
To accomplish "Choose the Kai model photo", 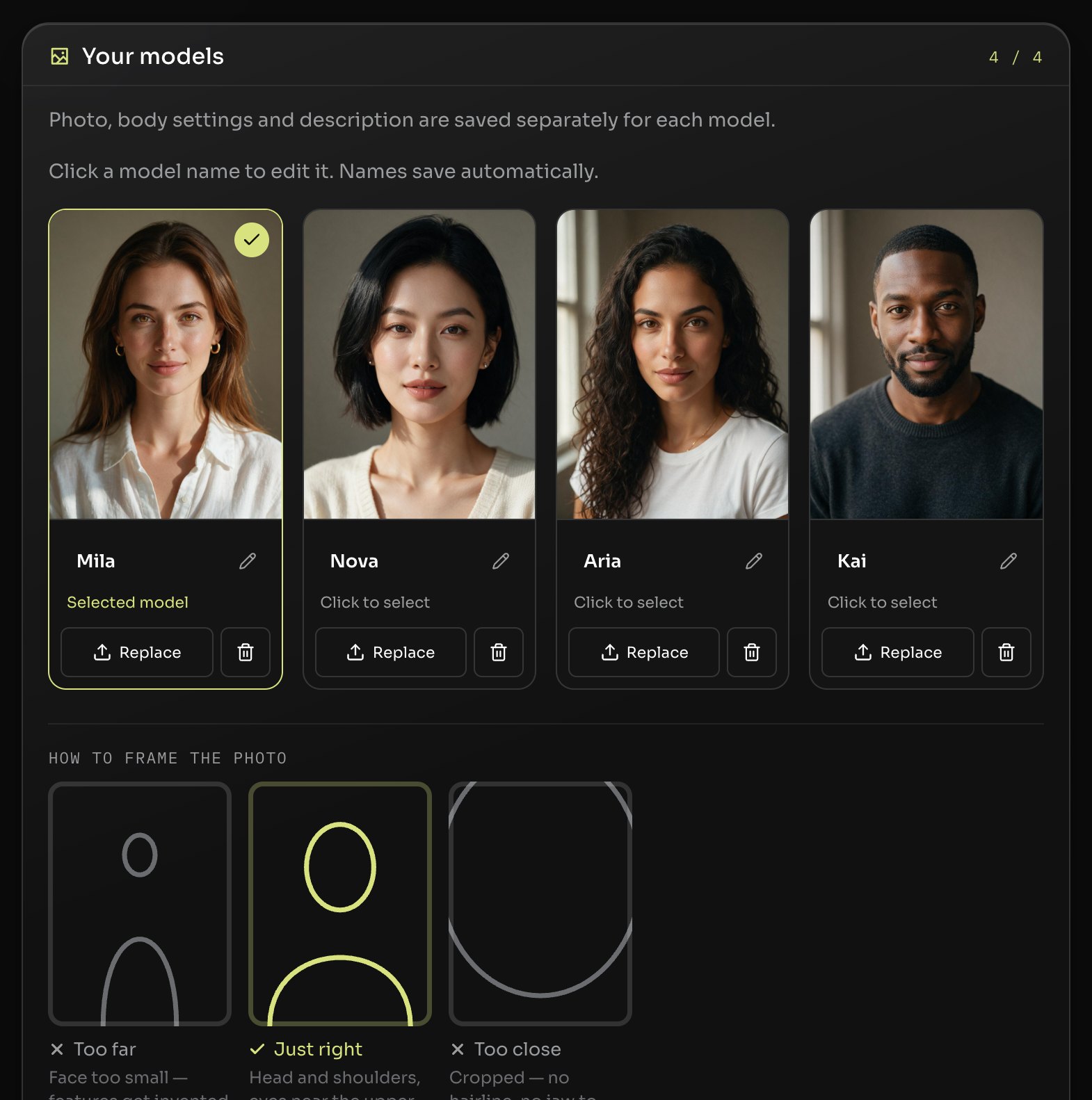I will click(926, 364).
